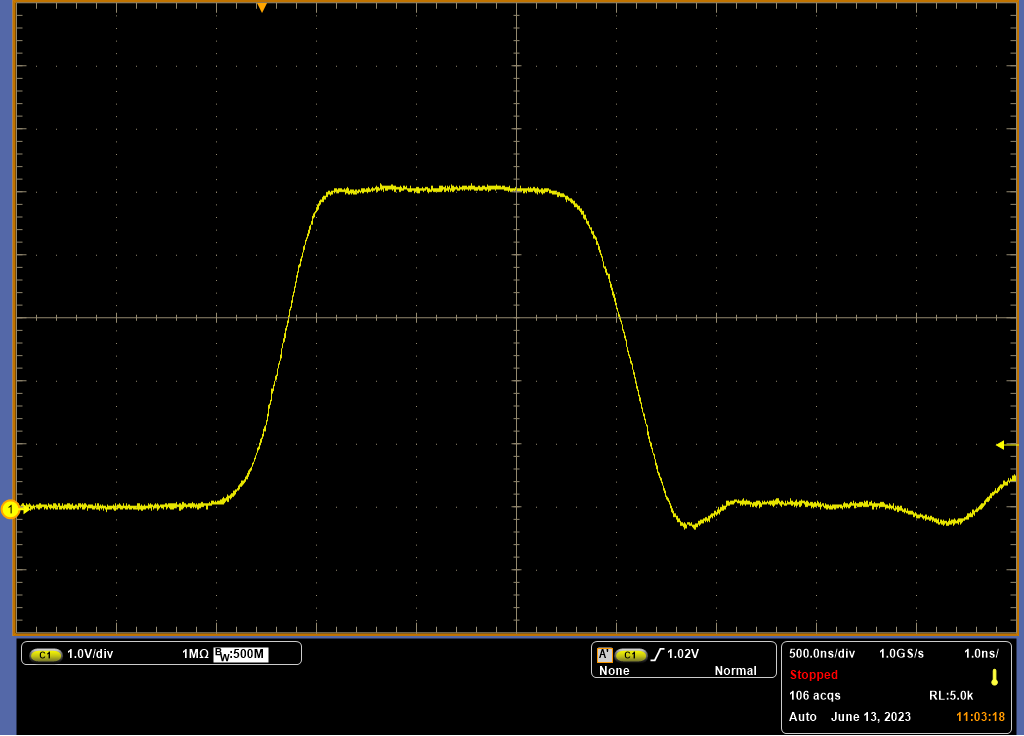Open the 500.0ns/div horizontal scale readout

822,653
